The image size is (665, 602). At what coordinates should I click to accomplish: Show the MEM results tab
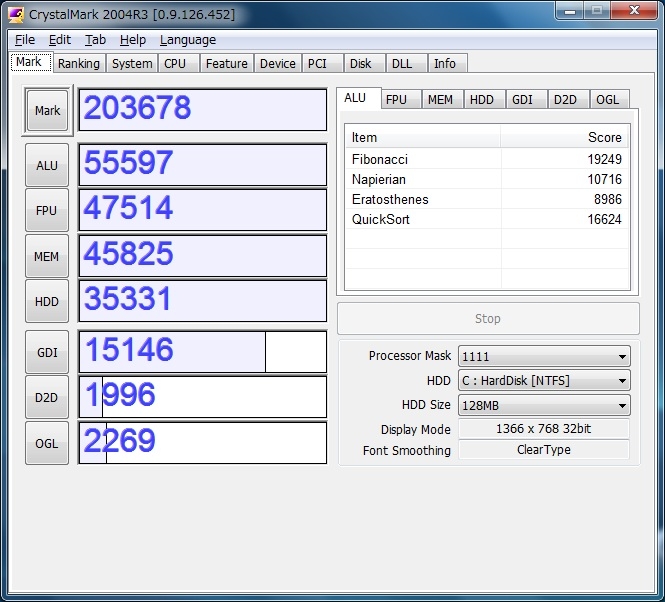point(440,99)
